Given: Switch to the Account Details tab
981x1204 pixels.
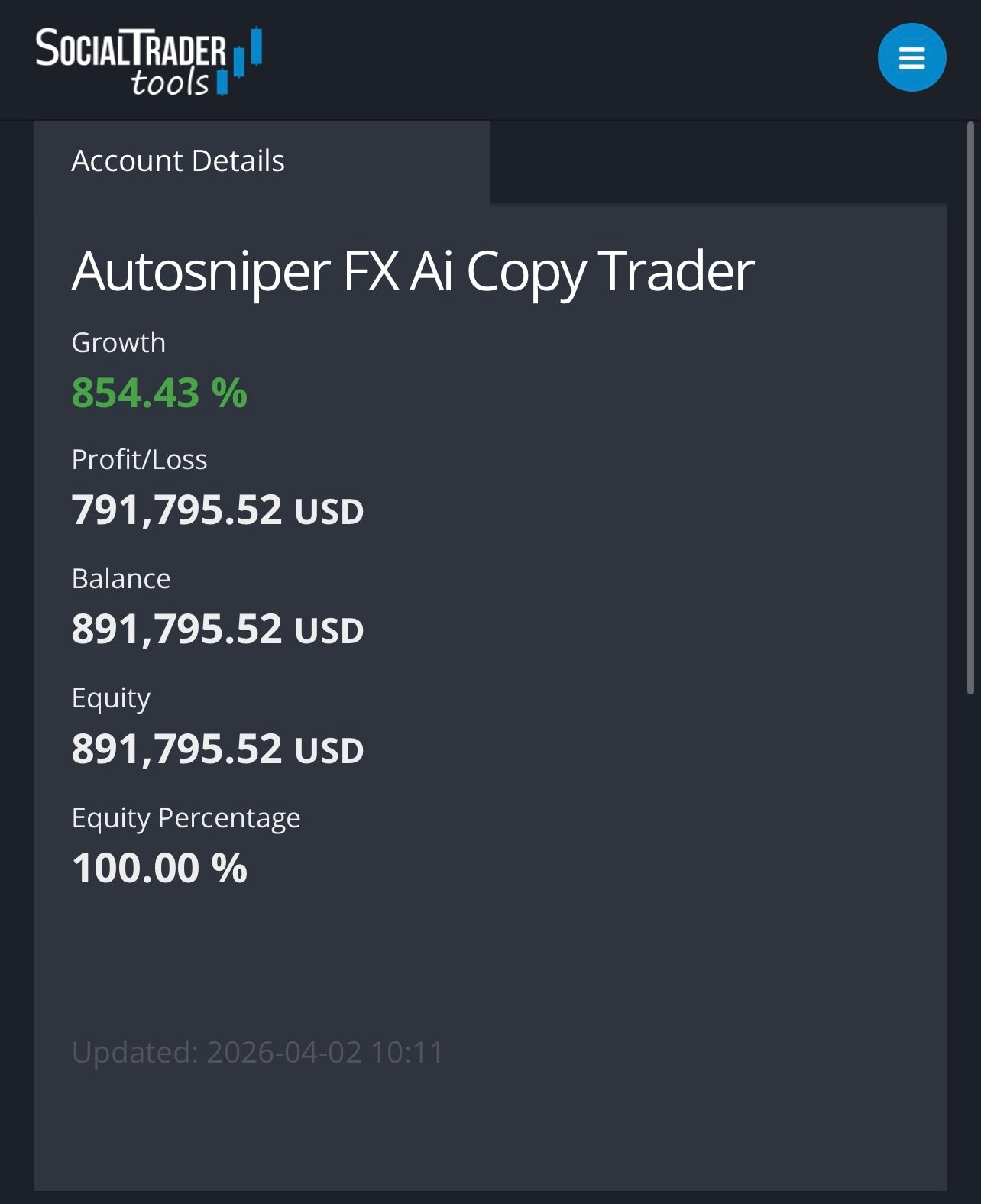Looking at the screenshot, I should [178, 160].
